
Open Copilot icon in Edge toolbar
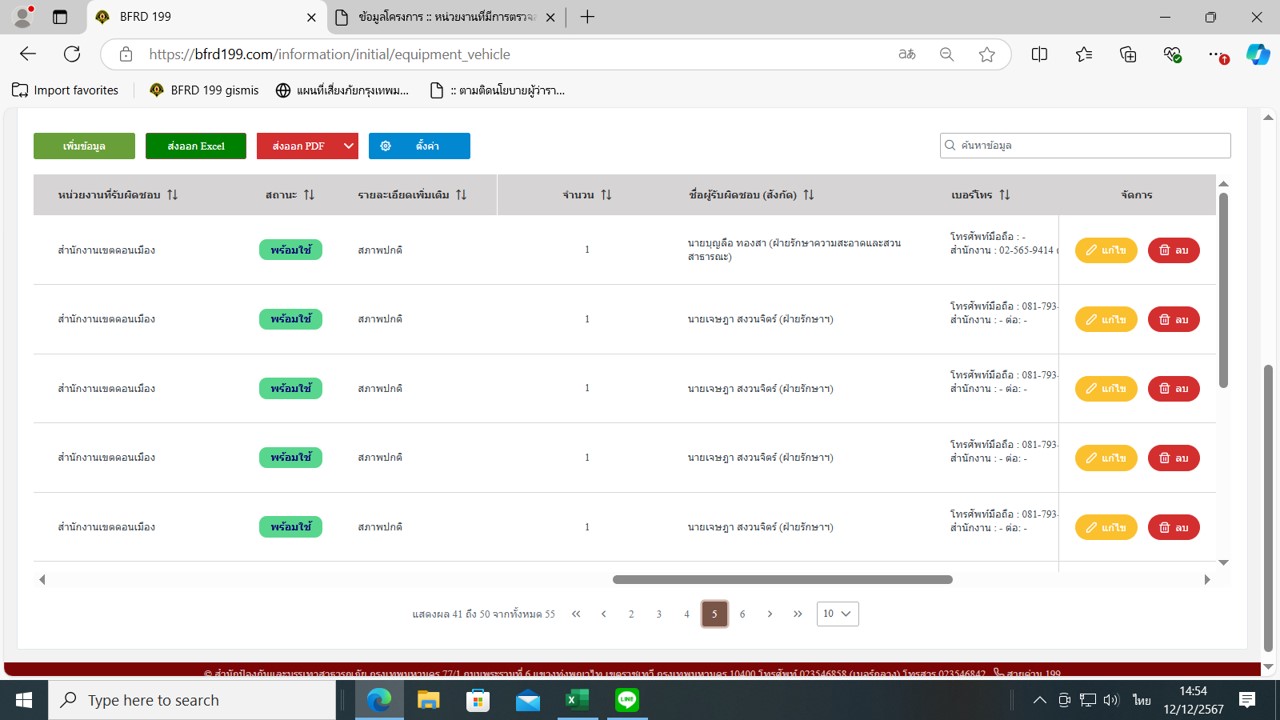coord(1257,55)
